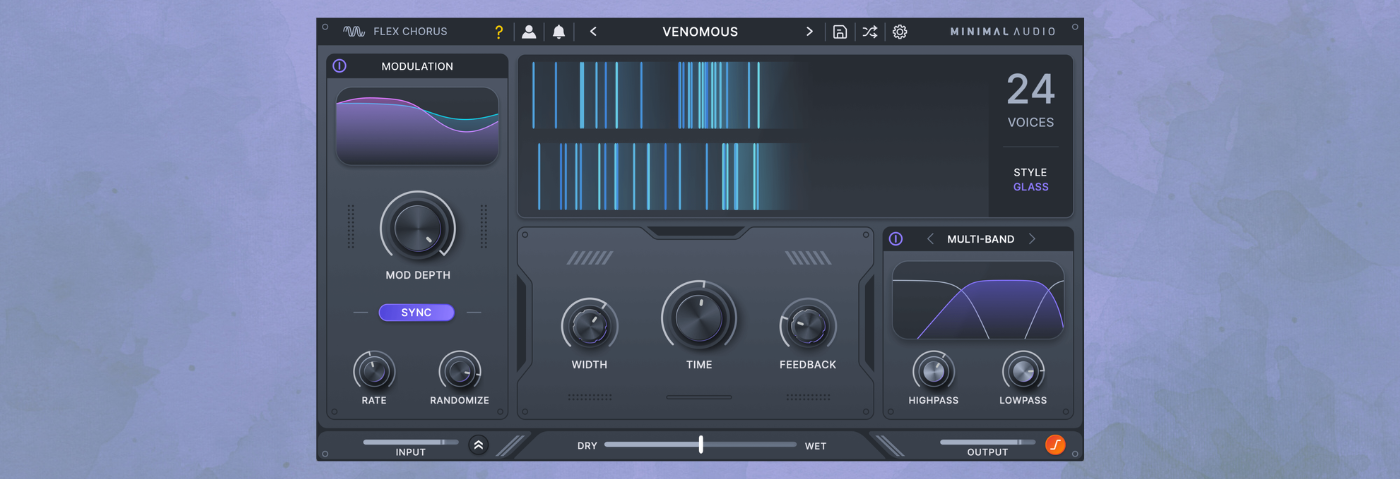Click the modulation waveform display
This screenshot has height=479, width=1400.
pyautogui.click(x=417, y=126)
